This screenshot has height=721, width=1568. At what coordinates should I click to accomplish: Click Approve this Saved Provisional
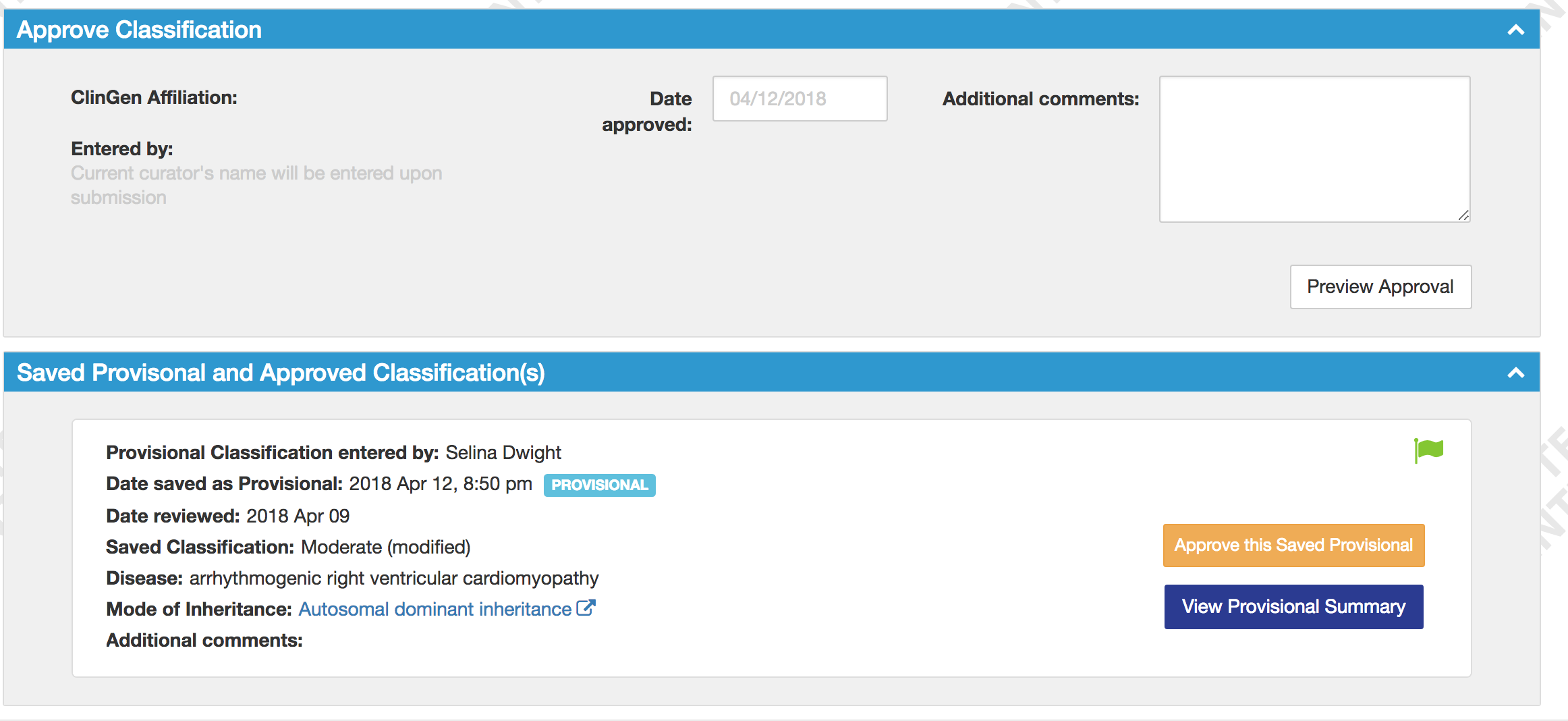point(1293,545)
